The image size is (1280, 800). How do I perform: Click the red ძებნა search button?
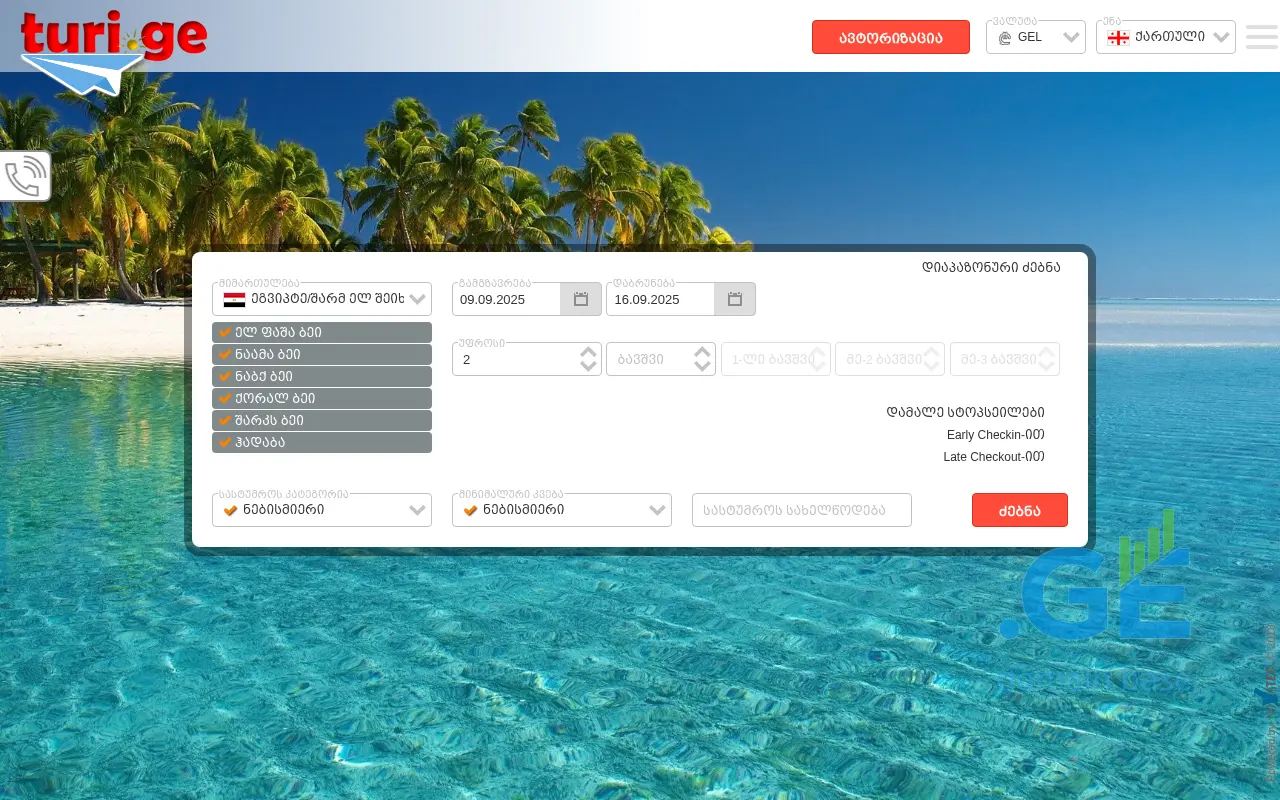(x=1019, y=510)
